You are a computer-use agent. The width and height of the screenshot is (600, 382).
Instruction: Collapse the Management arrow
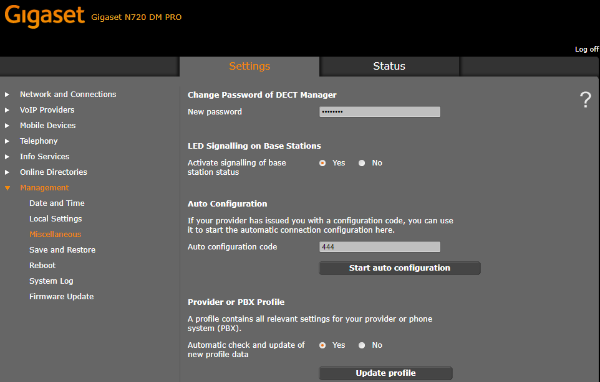(x=7, y=188)
